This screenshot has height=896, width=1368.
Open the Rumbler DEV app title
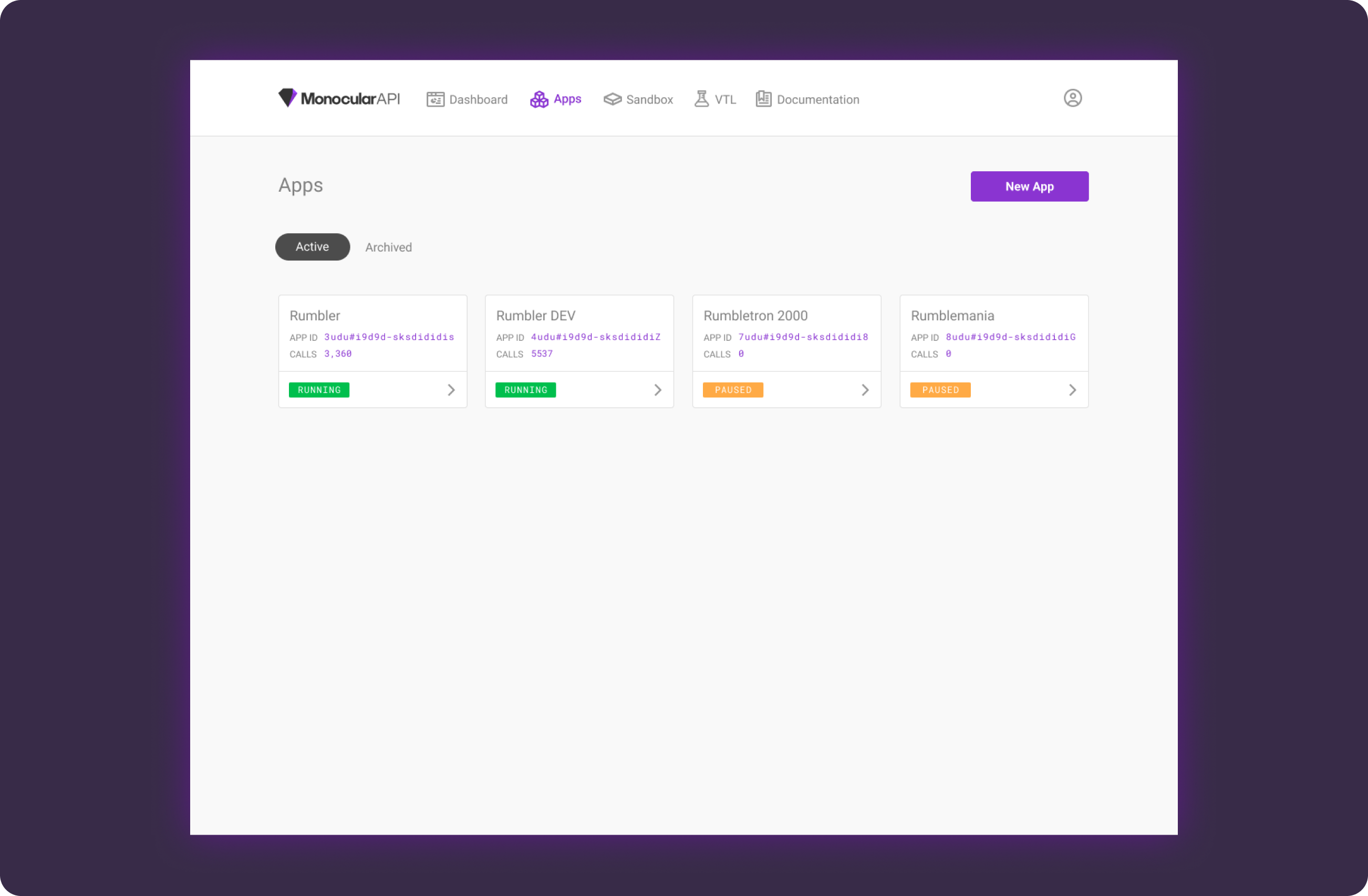click(536, 316)
